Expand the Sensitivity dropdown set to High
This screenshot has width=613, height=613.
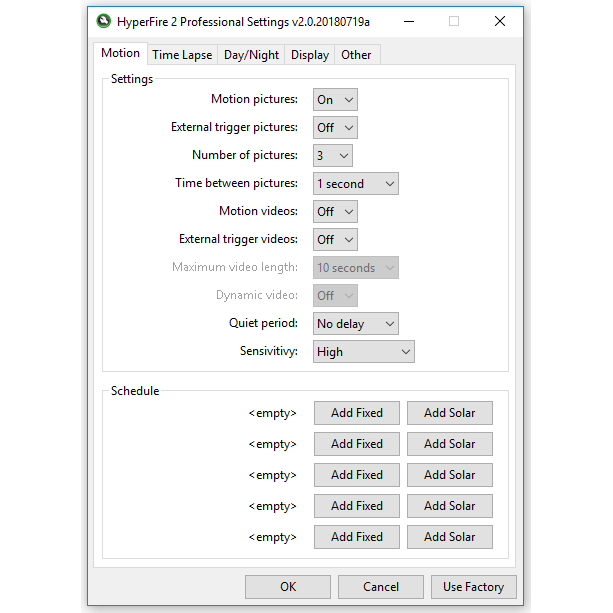click(x=364, y=352)
